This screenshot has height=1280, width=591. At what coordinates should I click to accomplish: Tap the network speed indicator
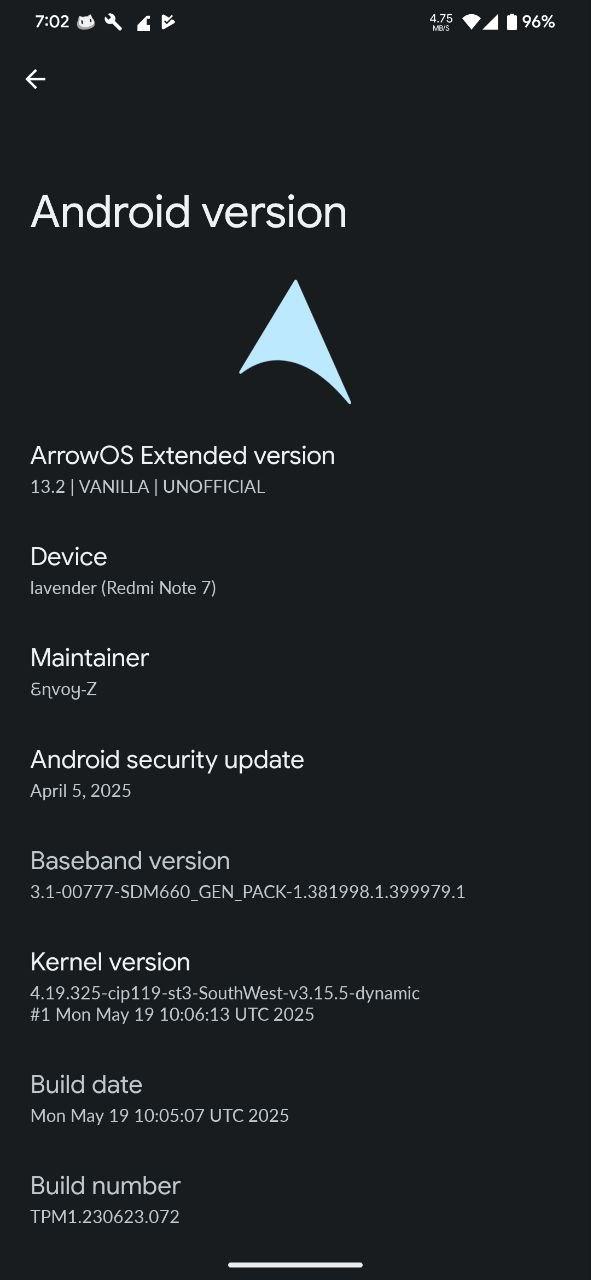click(441, 22)
